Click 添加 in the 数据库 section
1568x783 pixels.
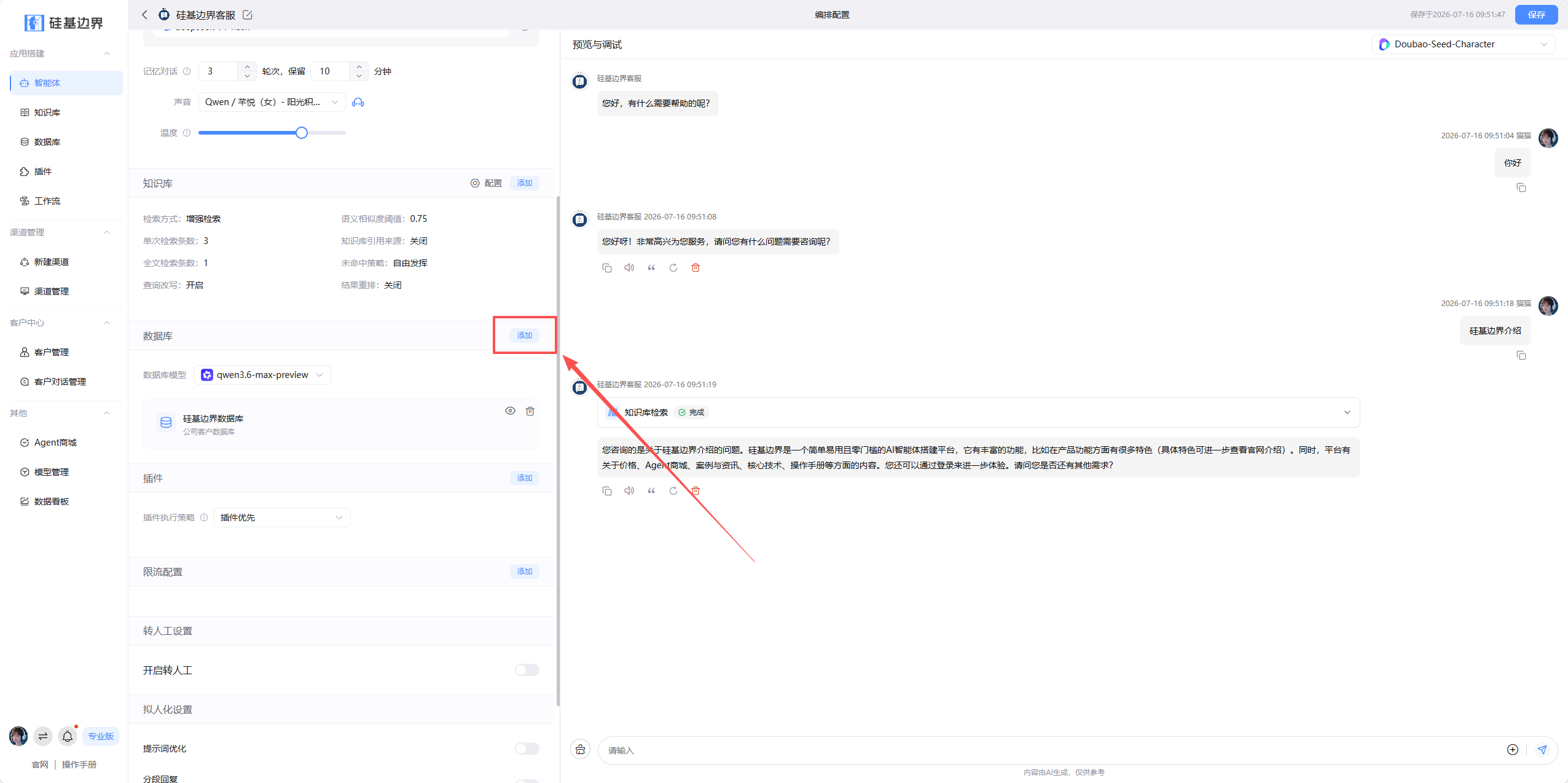tap(525, 336)
